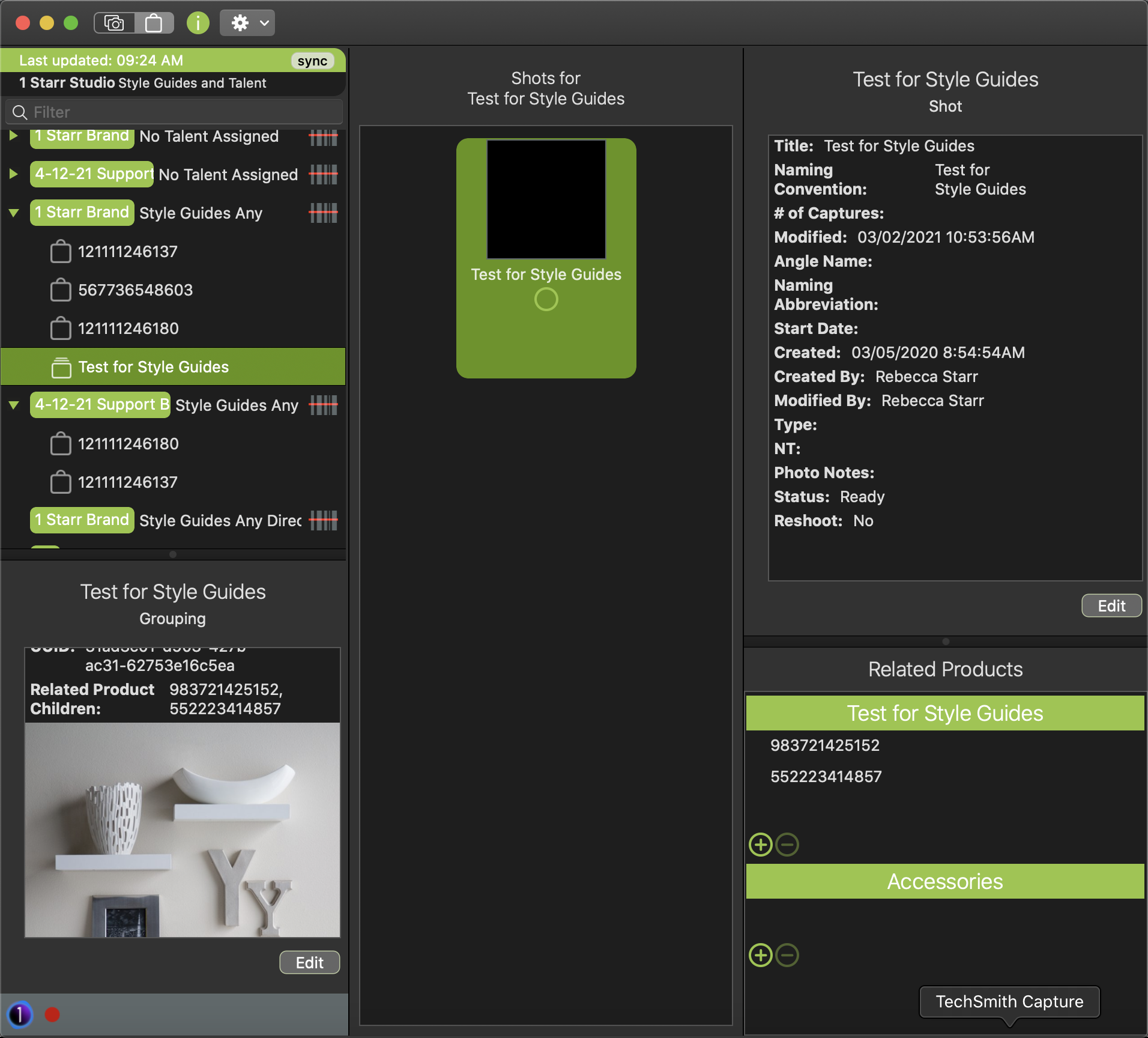This screenshot has height=1038, width=1148.
Task: Click the sync button
Action: click(312, 61)
